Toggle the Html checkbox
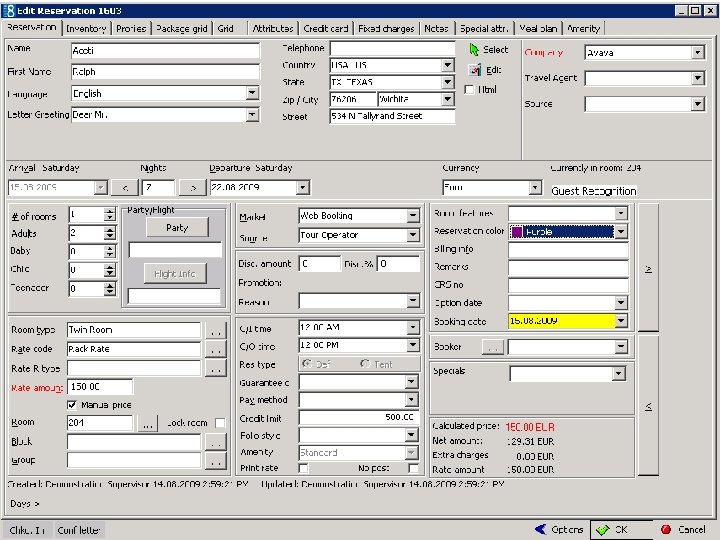The width and height of the screenshot is (720, 540). (x=469, y=90)
